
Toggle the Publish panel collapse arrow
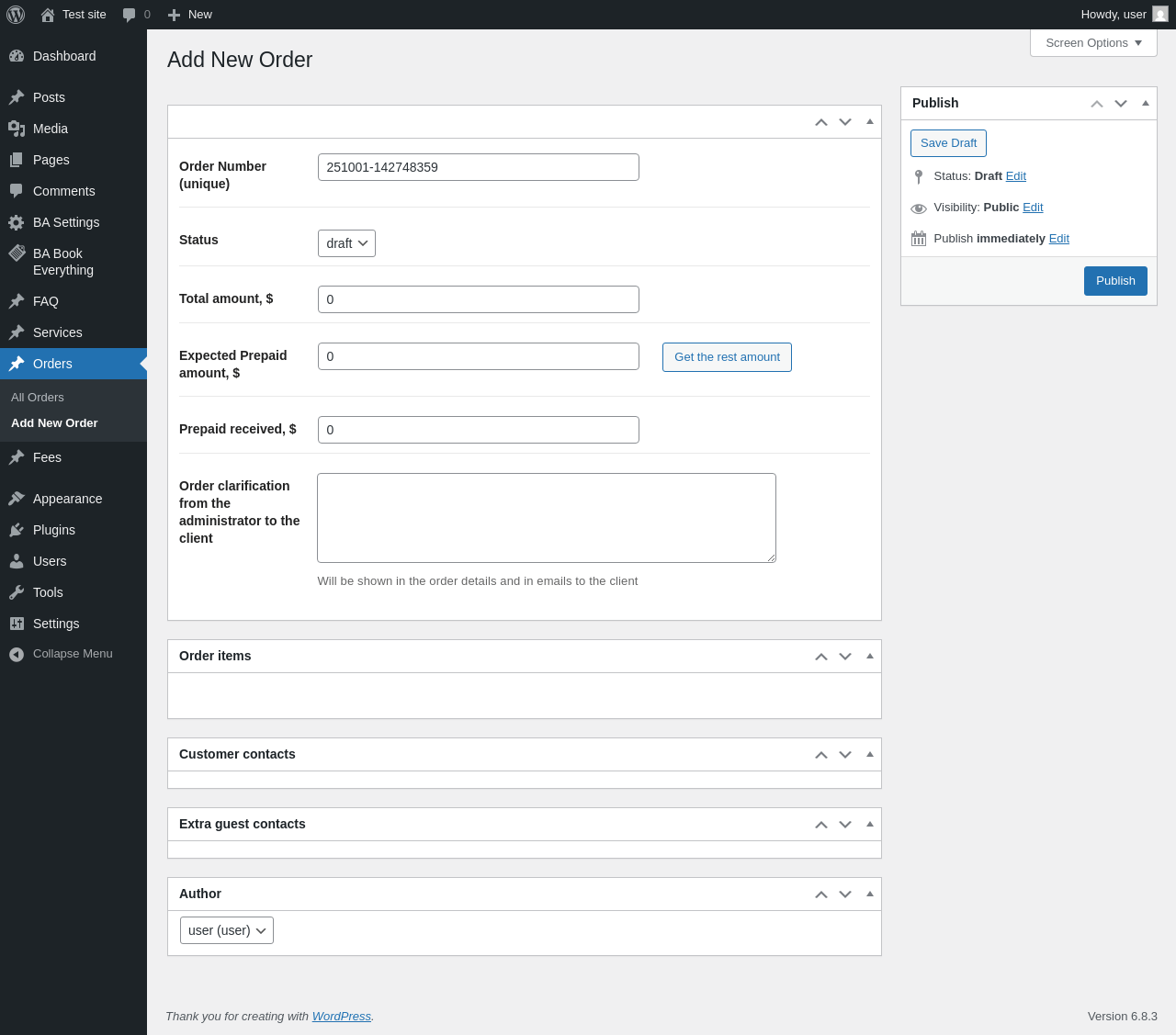pos(1146,103)
